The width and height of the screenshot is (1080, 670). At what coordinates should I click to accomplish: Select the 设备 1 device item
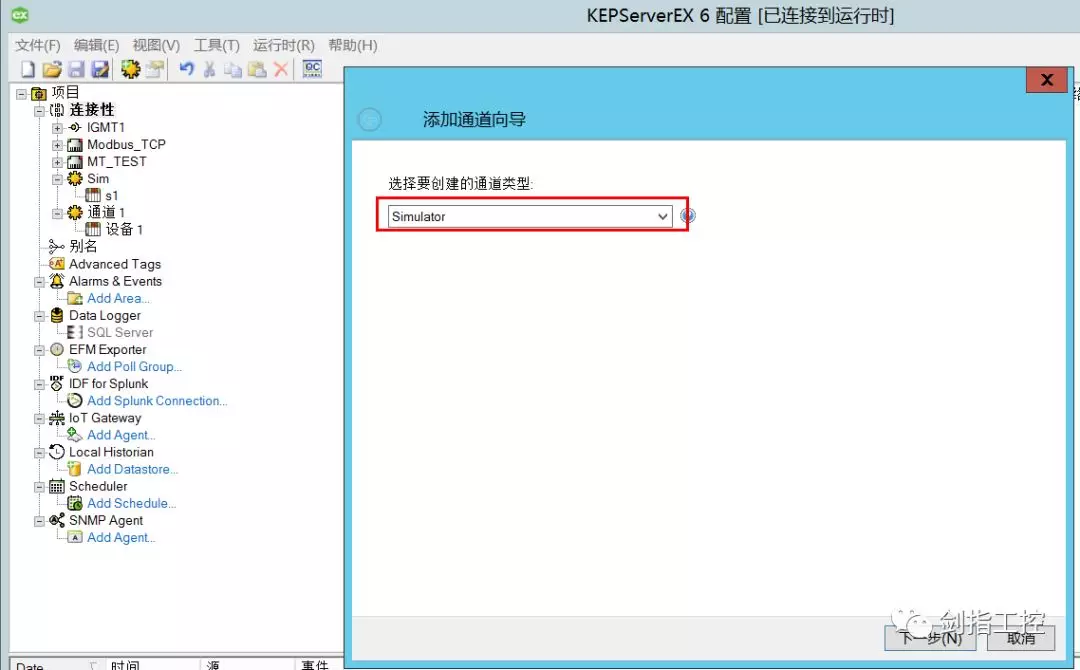click(124, 230)
